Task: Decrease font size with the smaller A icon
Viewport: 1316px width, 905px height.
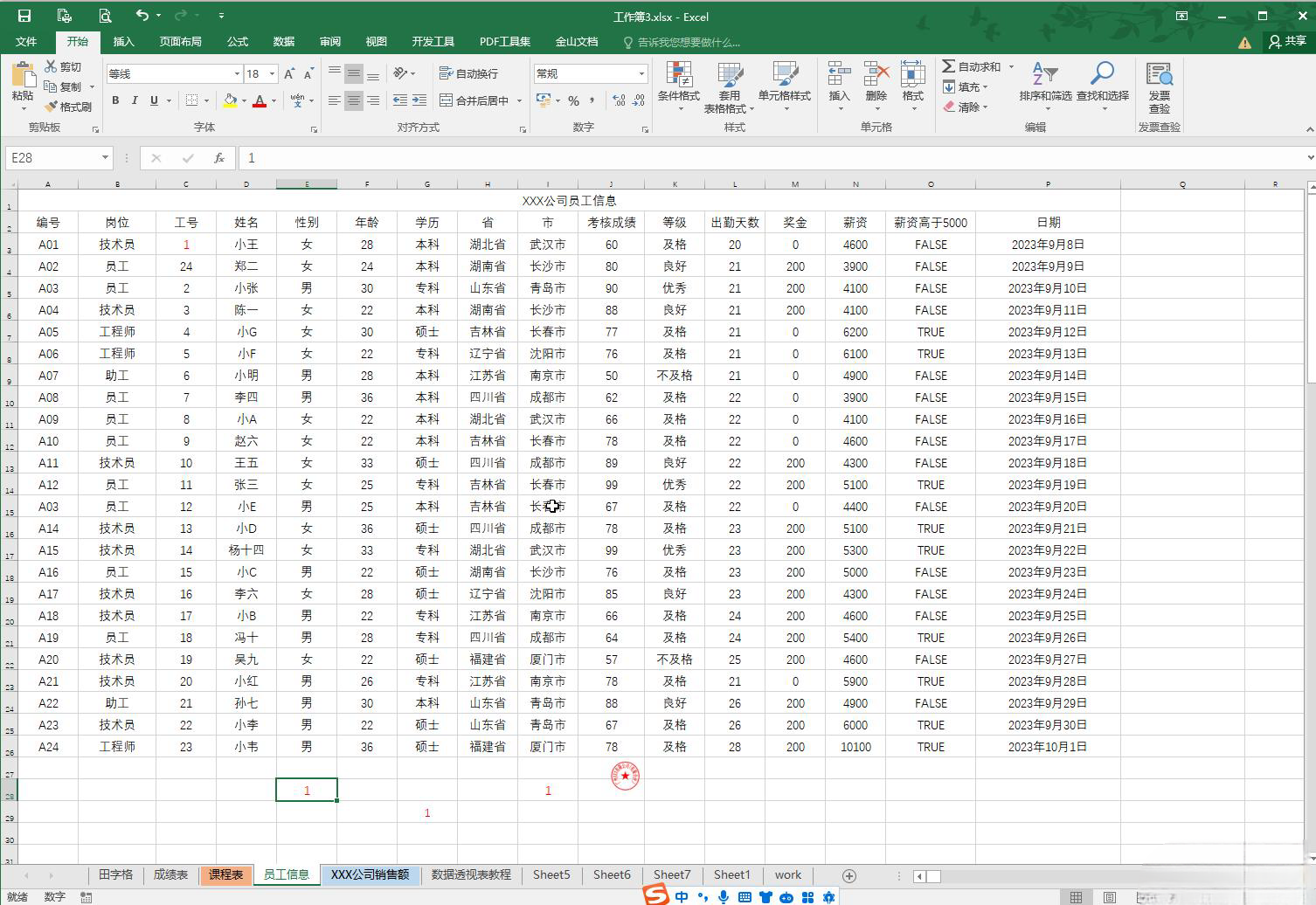Action: (x=308, y=74)
